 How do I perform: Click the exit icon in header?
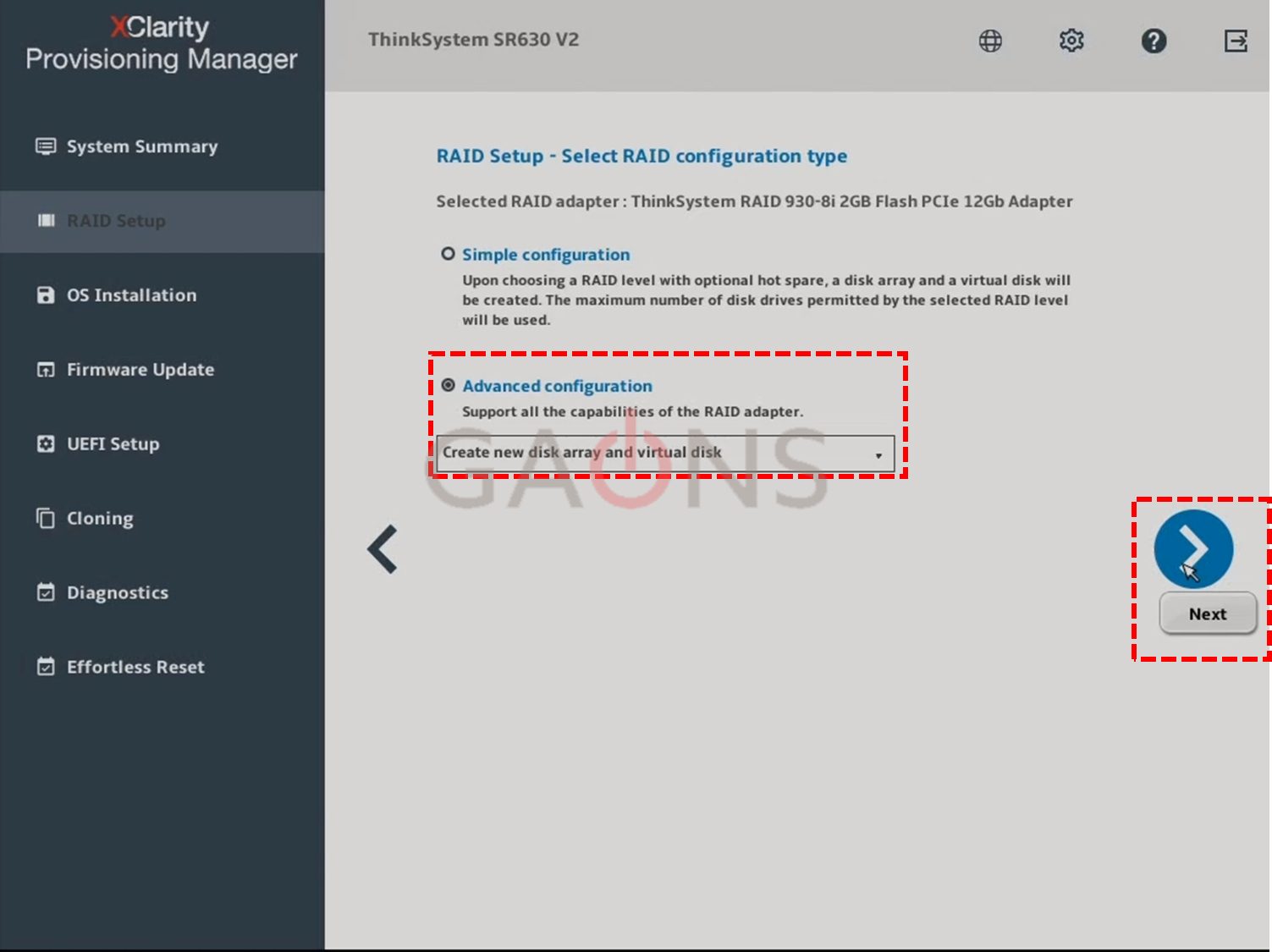click(x=1236, y=41)
